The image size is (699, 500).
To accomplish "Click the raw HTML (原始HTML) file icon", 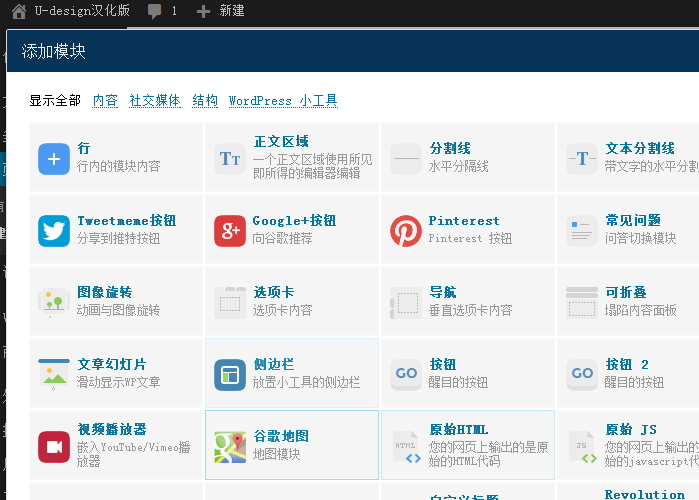I will click(x=407, y=447).
